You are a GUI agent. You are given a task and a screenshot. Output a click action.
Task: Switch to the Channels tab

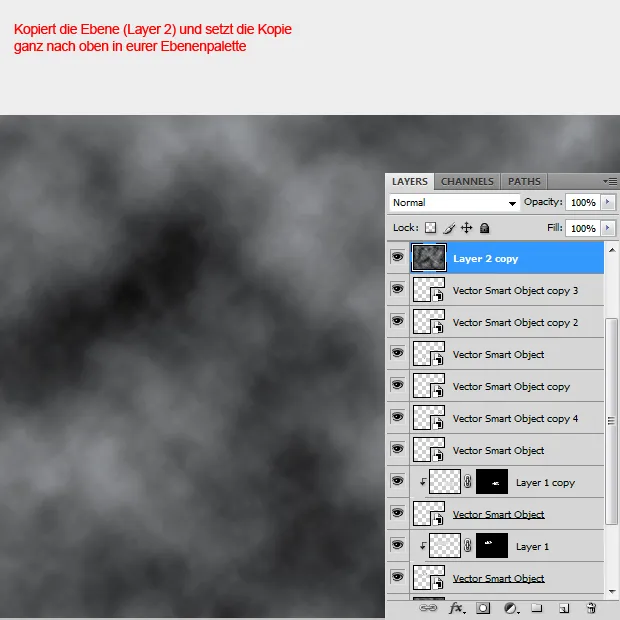click(x=467, y=181)
